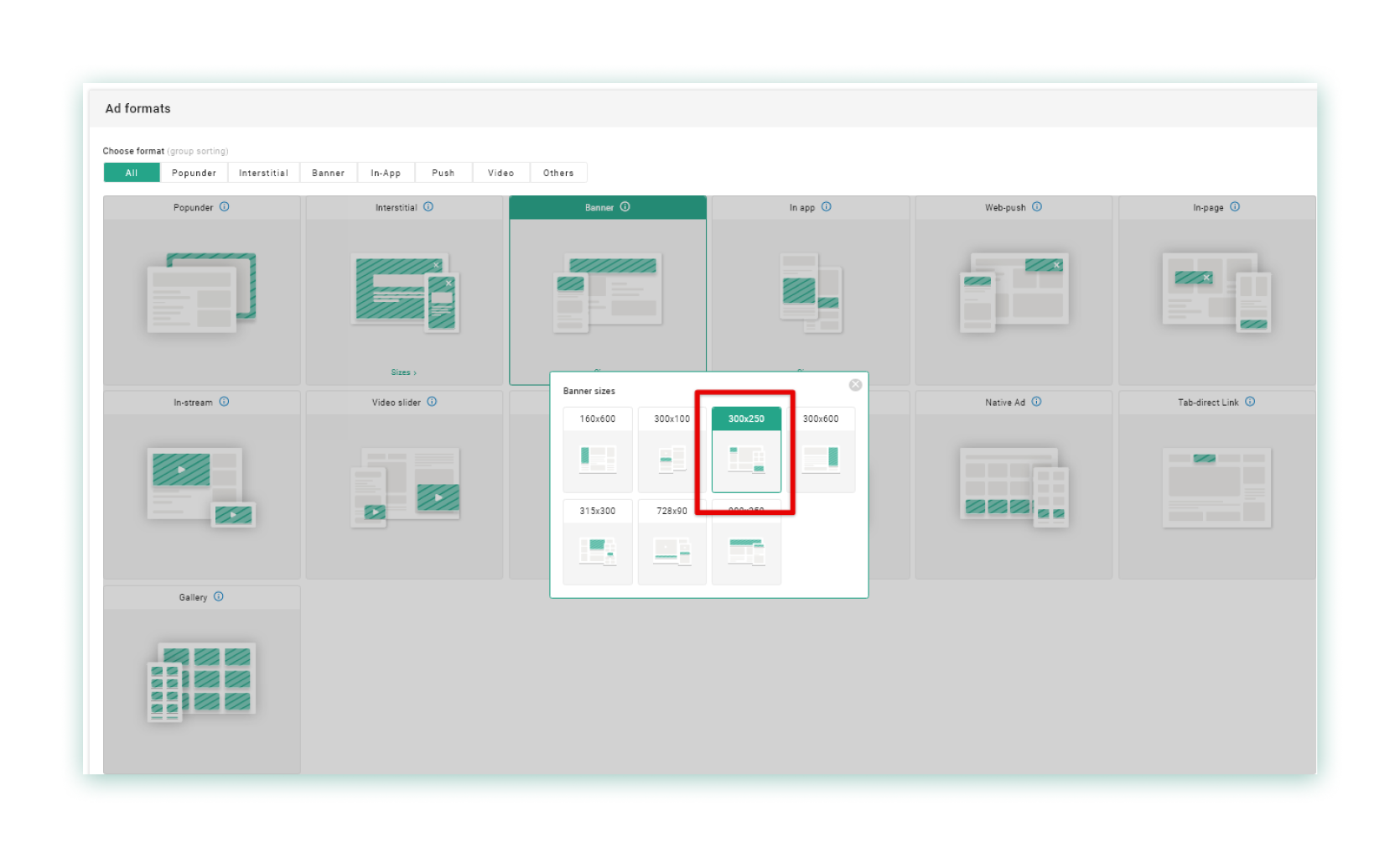The image size is (1400, 858).
Task: Click the Push filter tab
Action: 443,173
